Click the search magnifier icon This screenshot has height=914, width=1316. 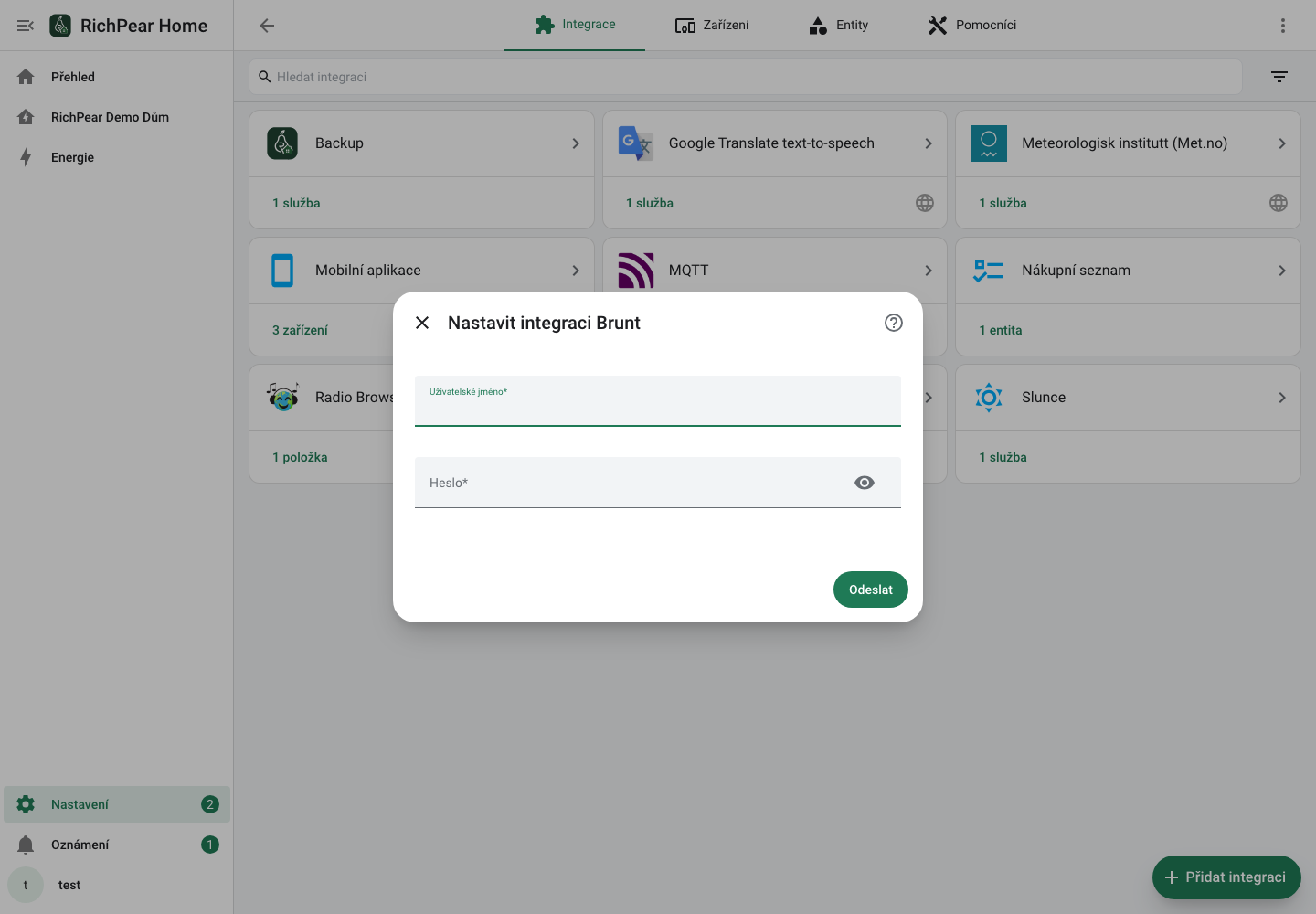pos(265,77)
